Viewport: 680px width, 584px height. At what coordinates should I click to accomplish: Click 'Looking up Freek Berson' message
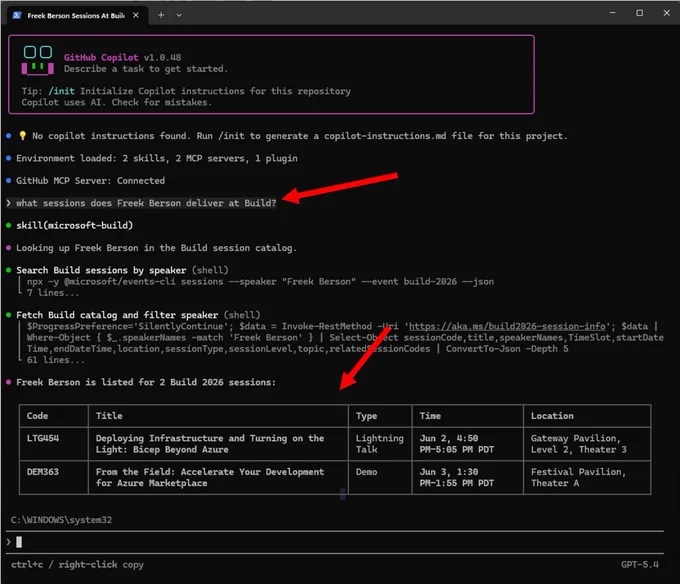[156, 248]
